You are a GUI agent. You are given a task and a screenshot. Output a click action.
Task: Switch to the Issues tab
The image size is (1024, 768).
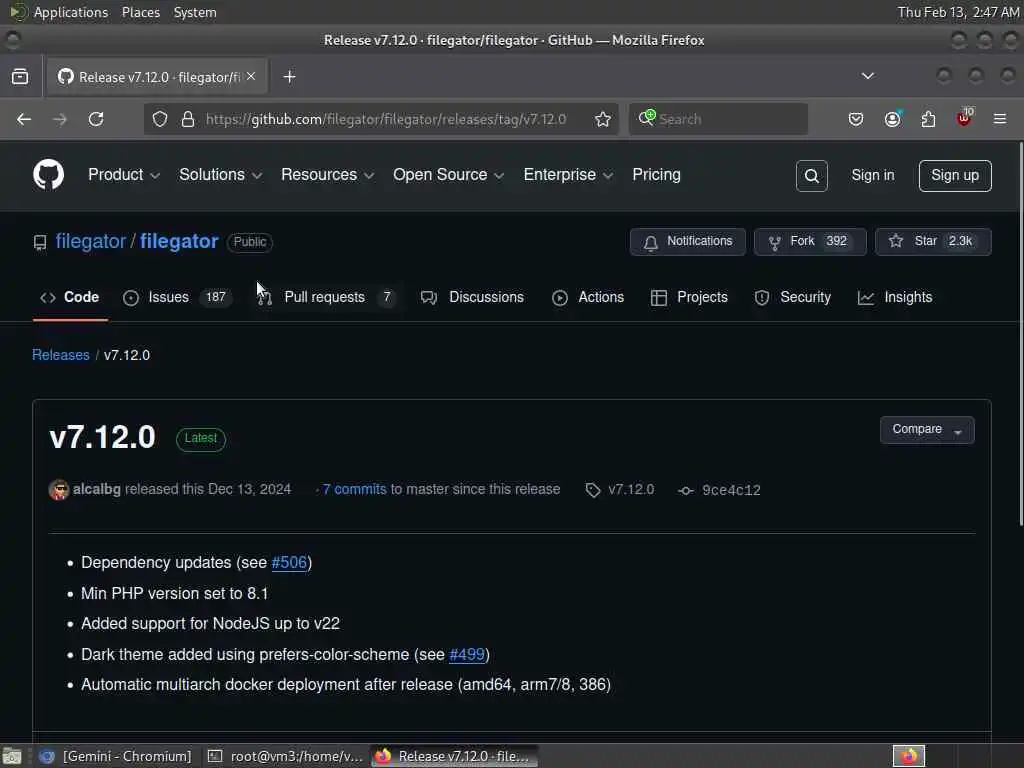coord(177,297)
